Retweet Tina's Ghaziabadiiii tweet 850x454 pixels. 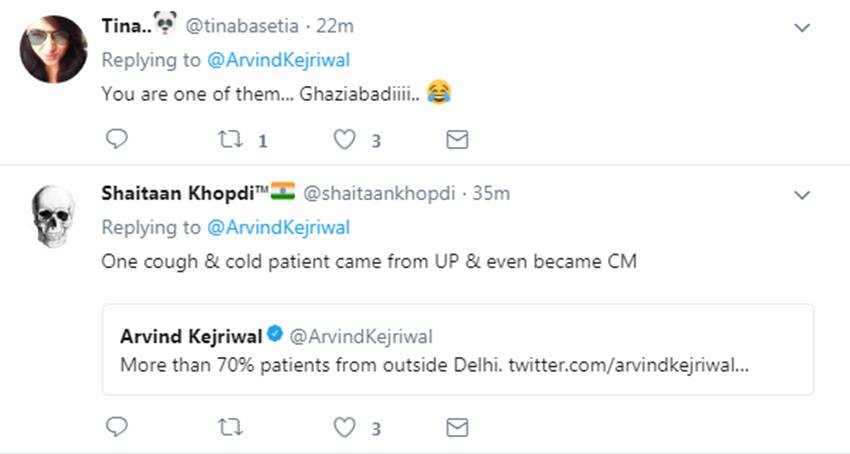pyautogui.click(x=230, y=139)
